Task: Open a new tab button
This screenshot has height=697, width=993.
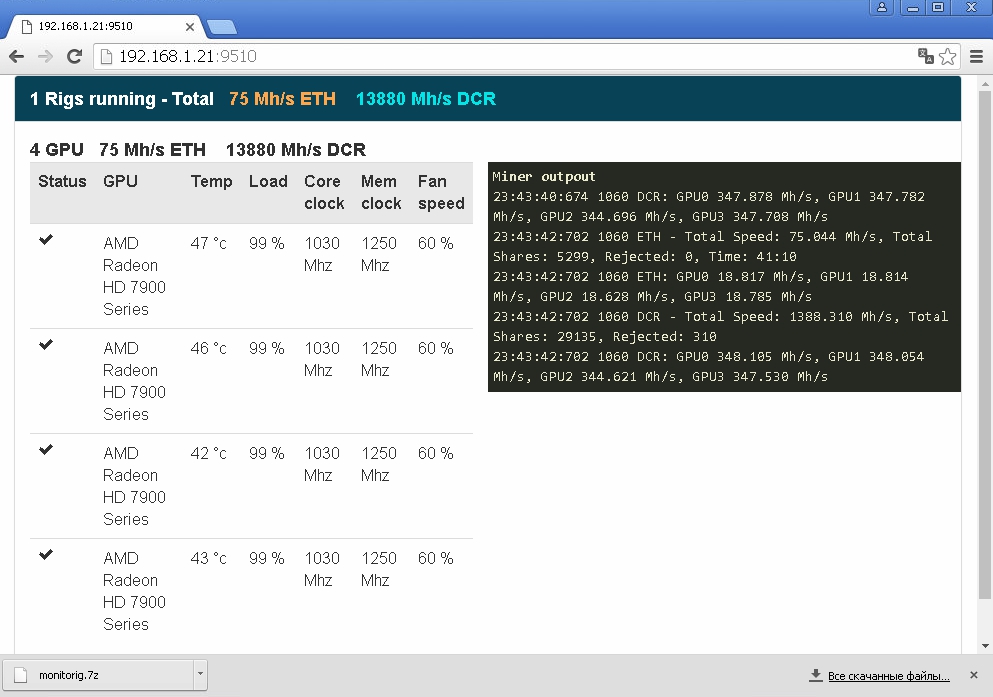Action: tap(222, 27)
